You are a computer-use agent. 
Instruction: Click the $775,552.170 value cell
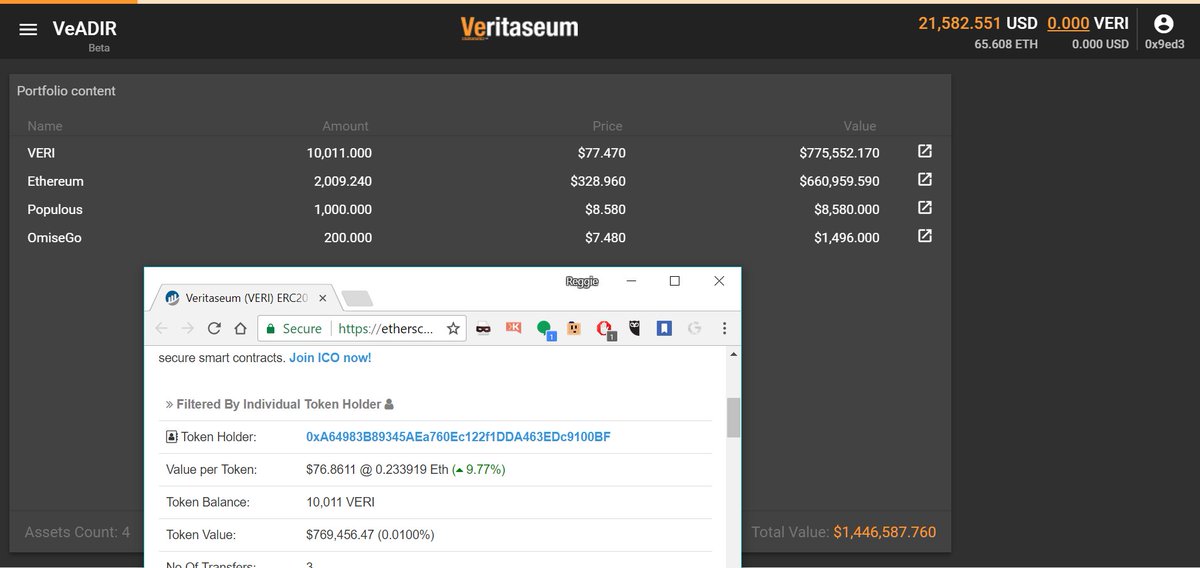[839, 153]
